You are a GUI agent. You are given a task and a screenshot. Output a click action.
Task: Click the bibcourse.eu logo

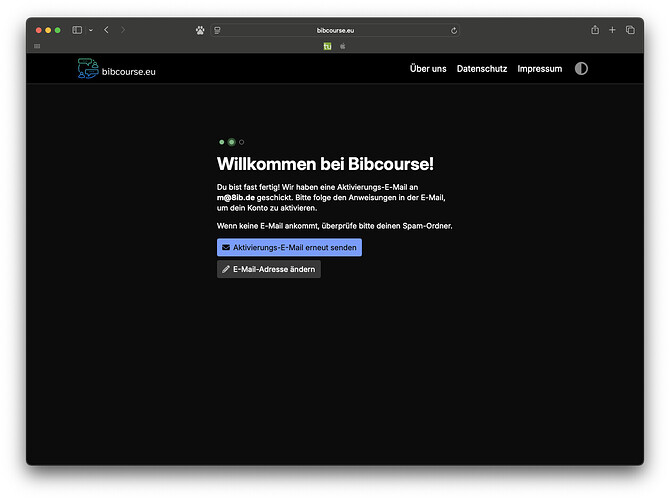tap(116, 70)
